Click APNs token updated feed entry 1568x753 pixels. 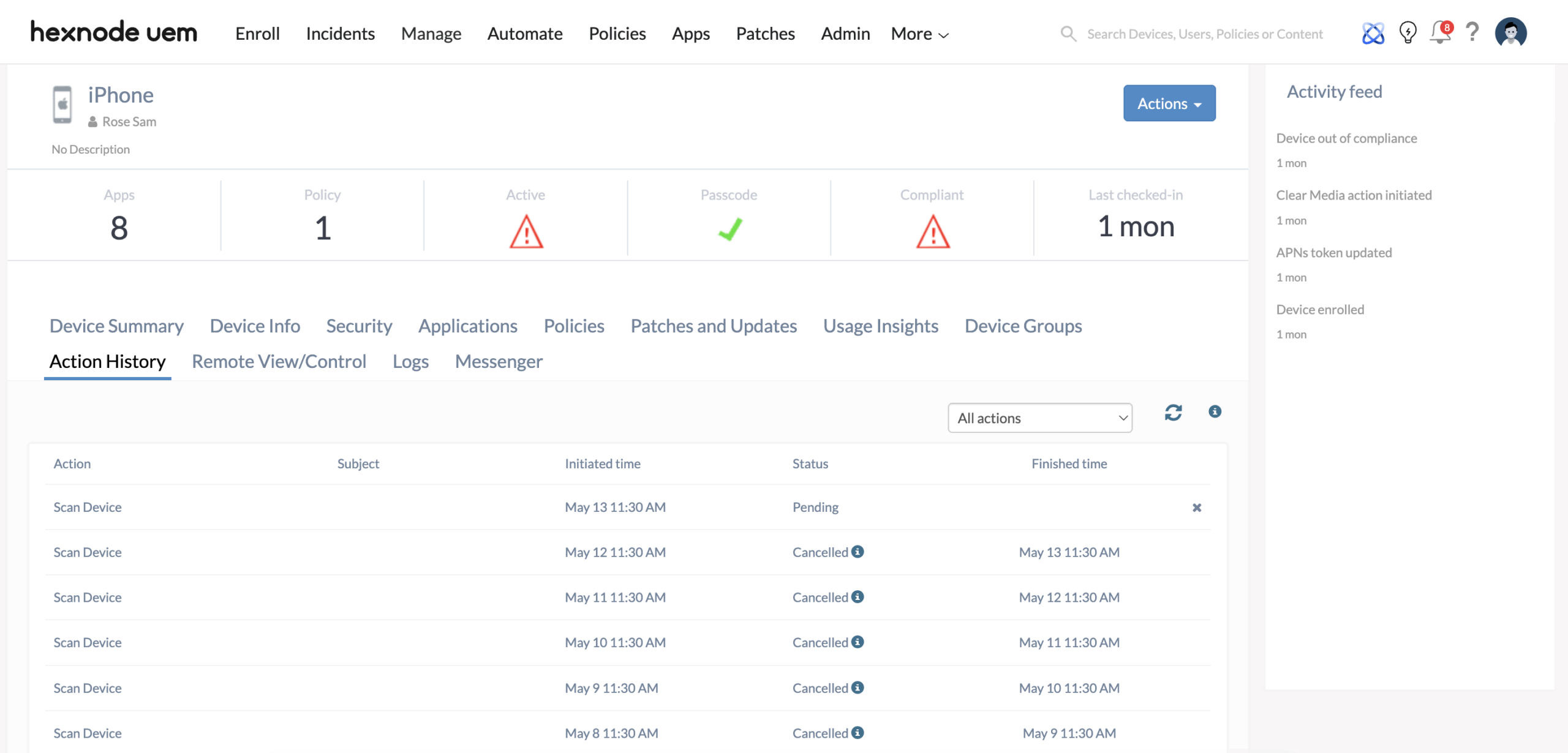click(x=1334, y=253)
